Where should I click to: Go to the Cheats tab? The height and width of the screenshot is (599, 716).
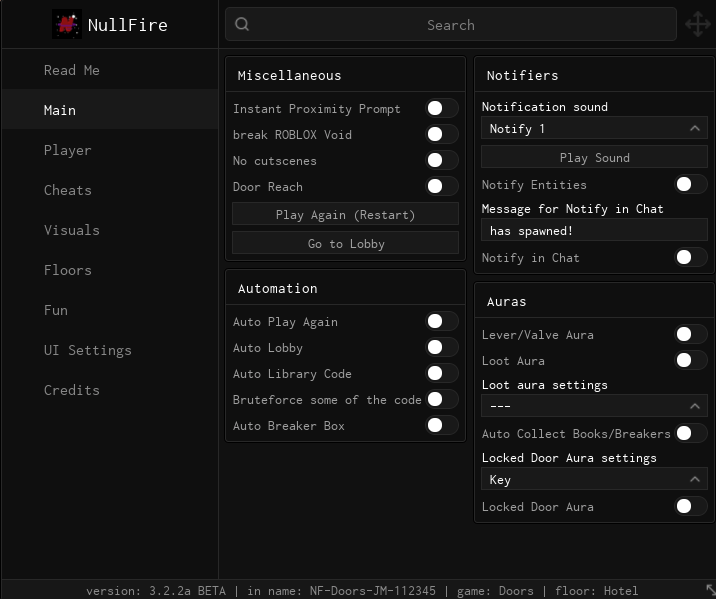tap(110, 190)
